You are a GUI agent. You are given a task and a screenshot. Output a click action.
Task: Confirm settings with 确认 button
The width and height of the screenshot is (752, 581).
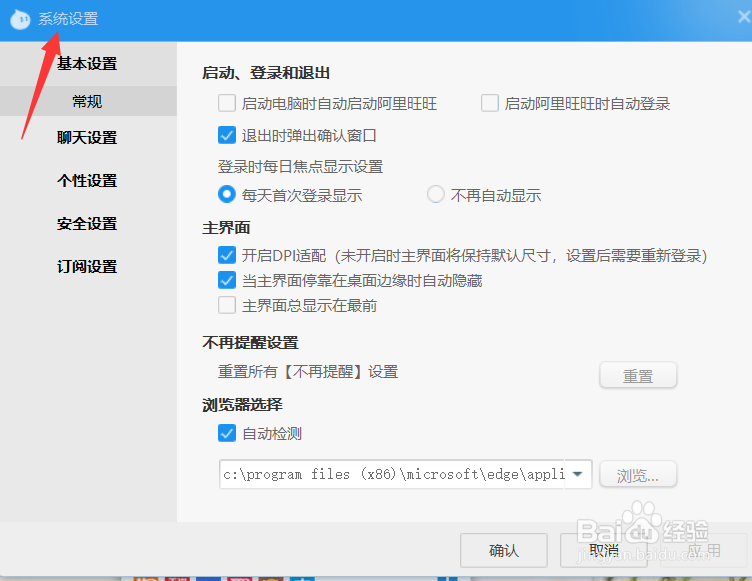(x=504, y=550)
